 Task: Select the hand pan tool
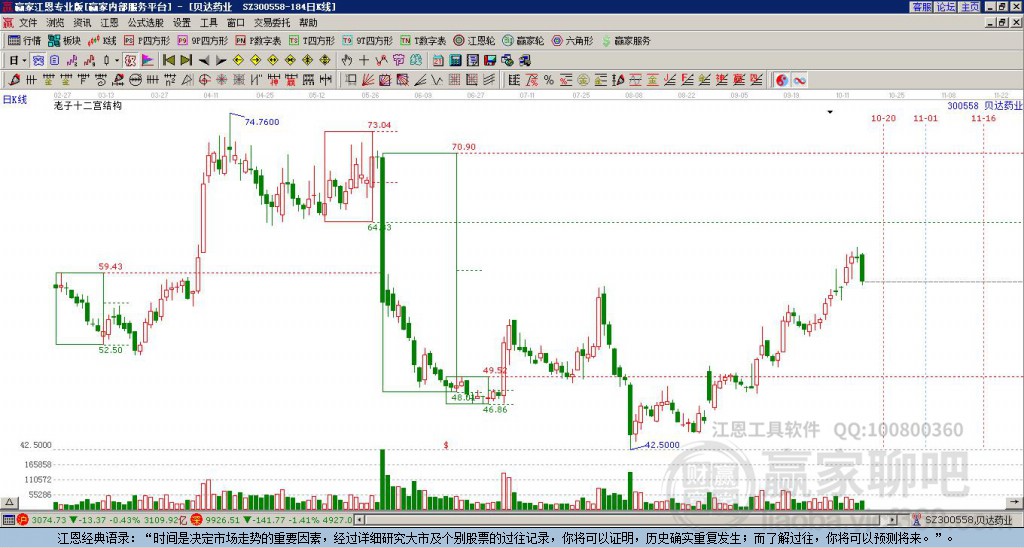coord(346,60)
